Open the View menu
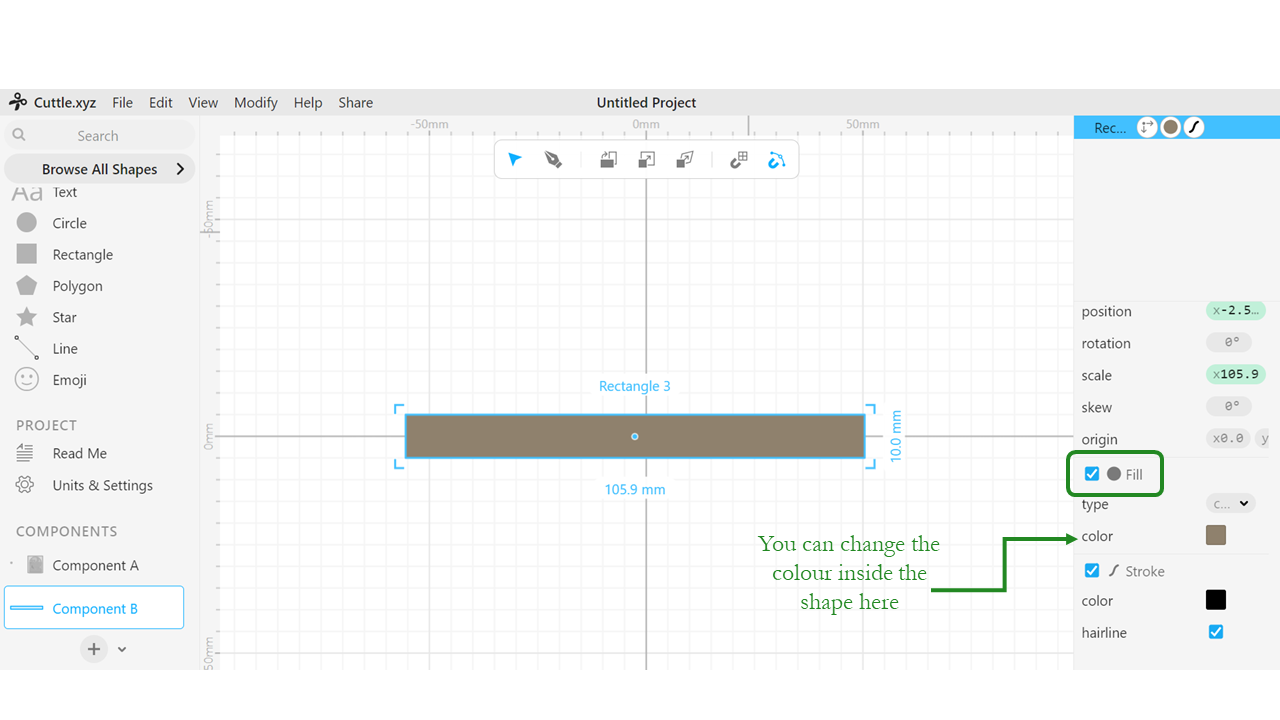 coord(203,102)
